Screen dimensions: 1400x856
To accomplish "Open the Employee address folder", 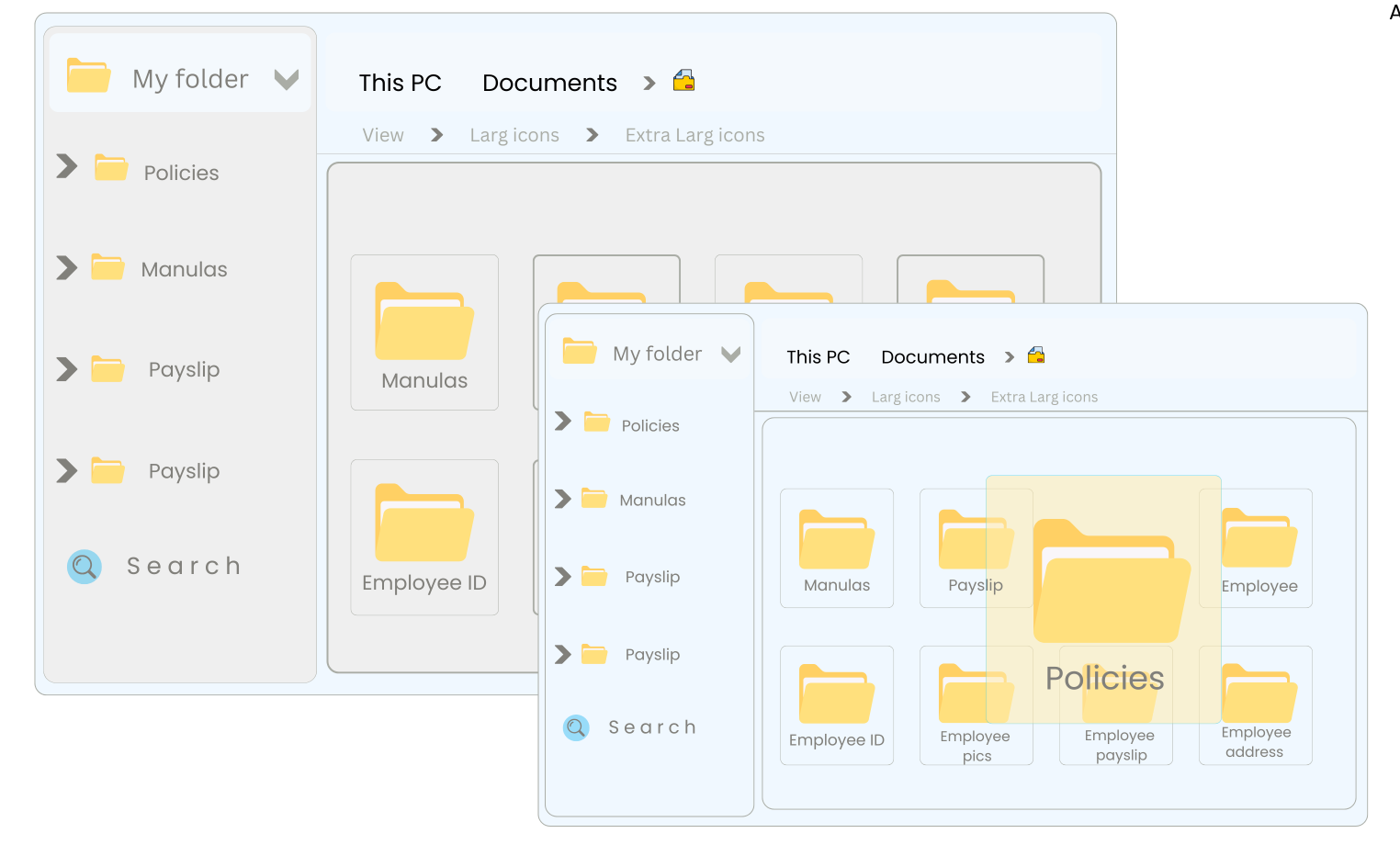I will tap(1256, 705).
